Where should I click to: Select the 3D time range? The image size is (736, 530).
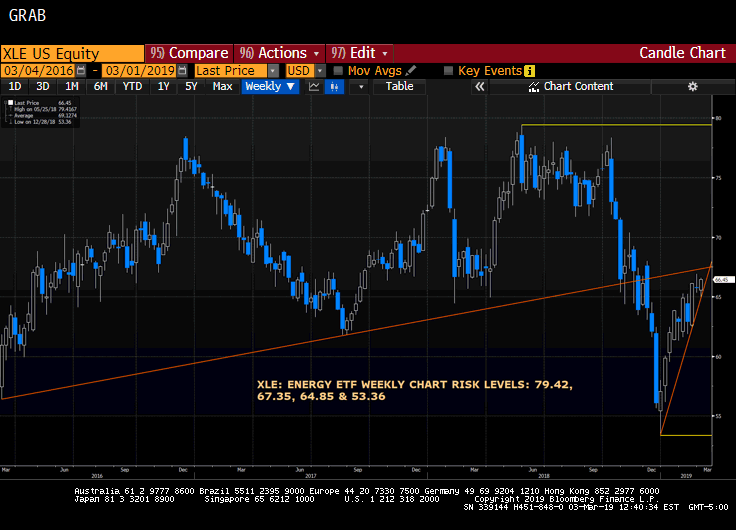[43, 86]
